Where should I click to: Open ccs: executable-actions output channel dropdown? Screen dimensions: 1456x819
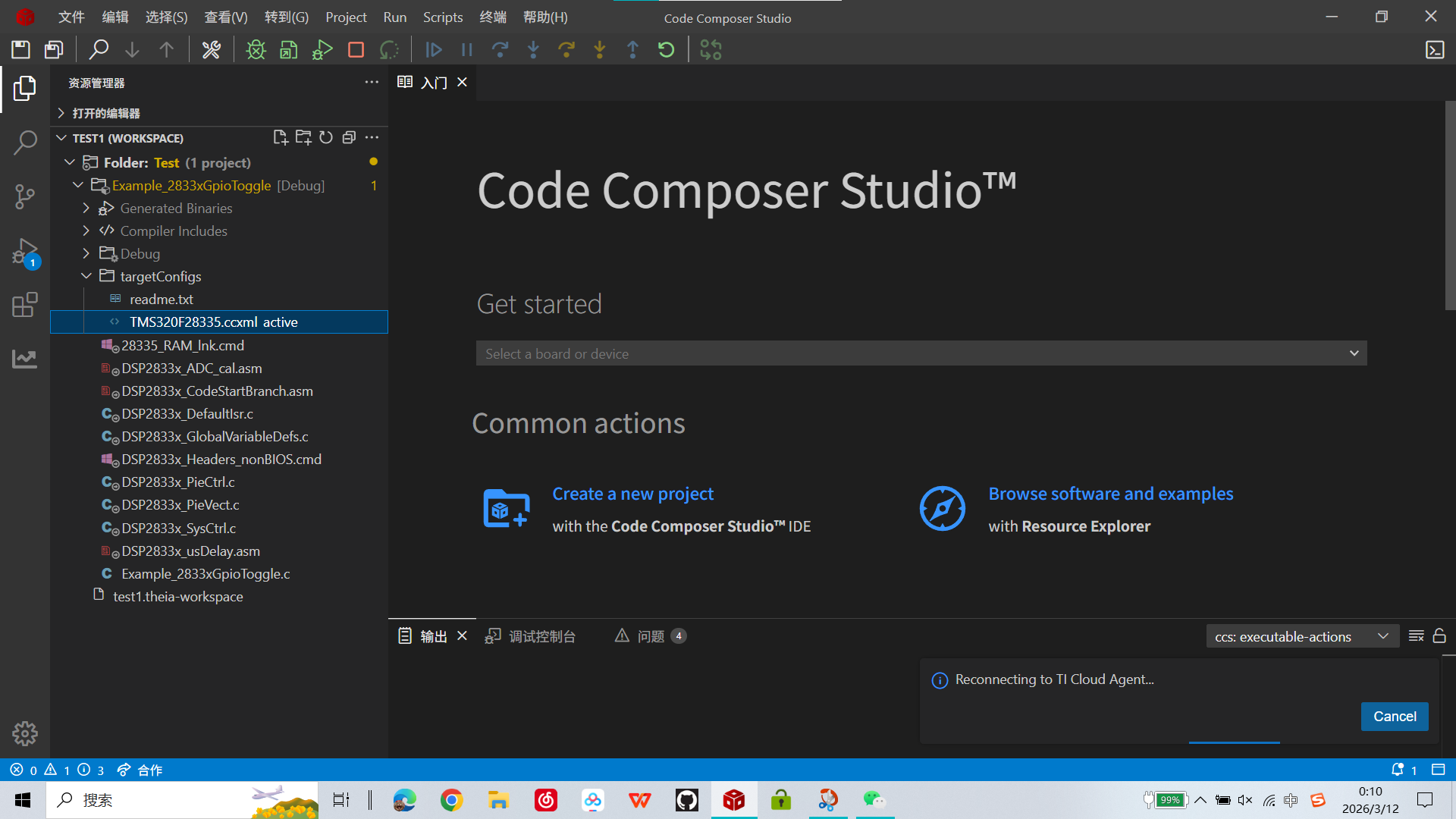1301,636
